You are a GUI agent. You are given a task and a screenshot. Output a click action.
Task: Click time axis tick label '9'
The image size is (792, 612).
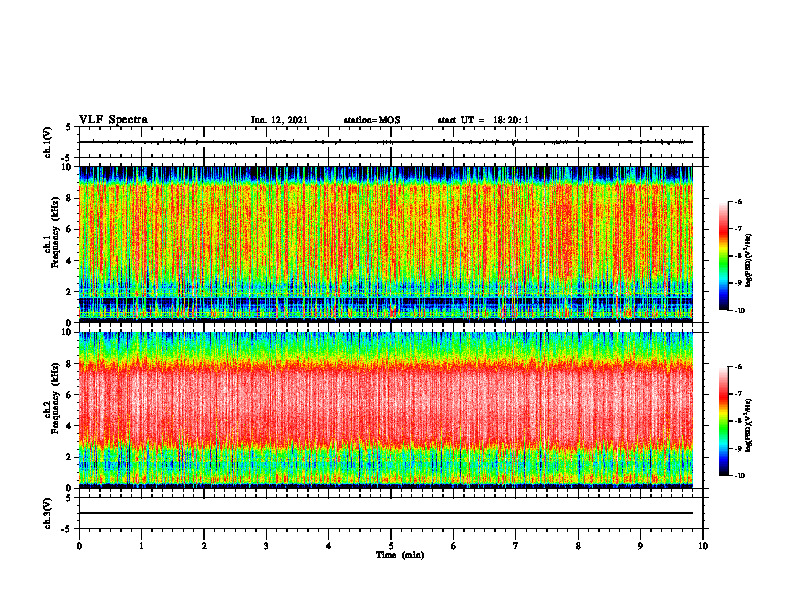(x=640, y=546)
